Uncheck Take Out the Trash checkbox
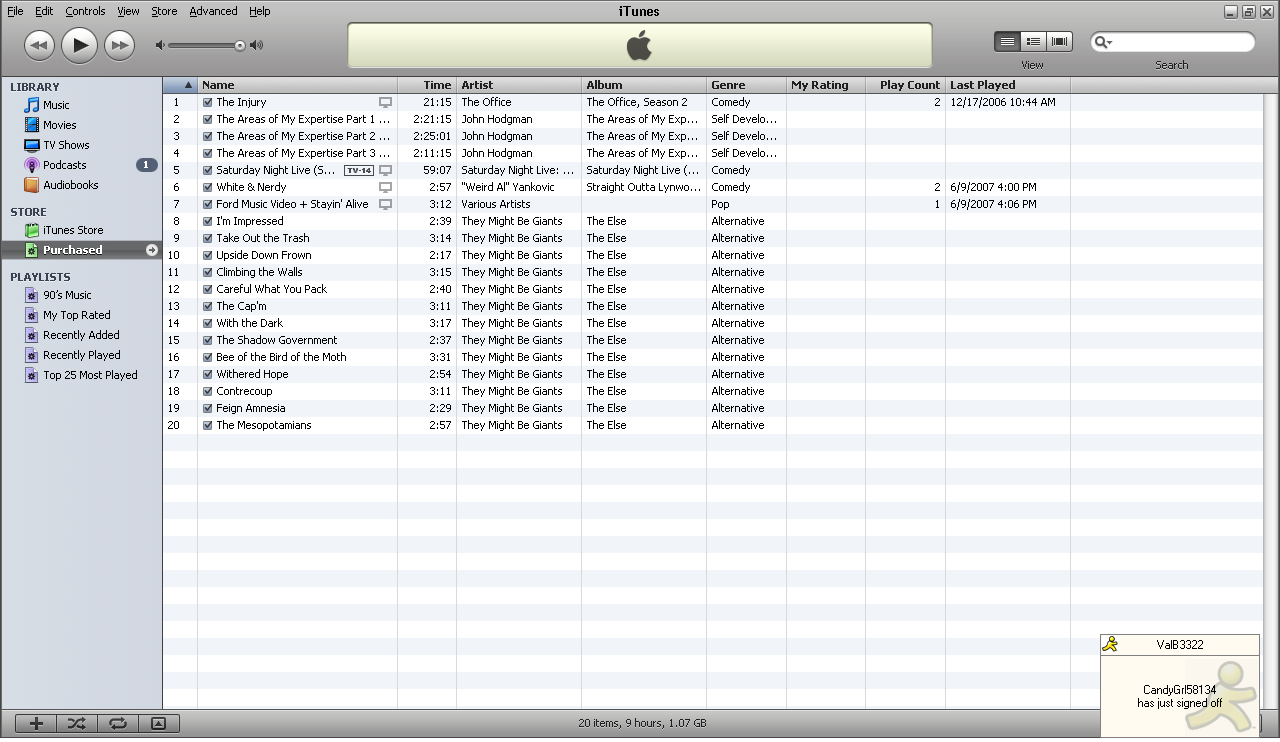The height and width of the screenshot is (742, 1280). (x=207, y=238)
